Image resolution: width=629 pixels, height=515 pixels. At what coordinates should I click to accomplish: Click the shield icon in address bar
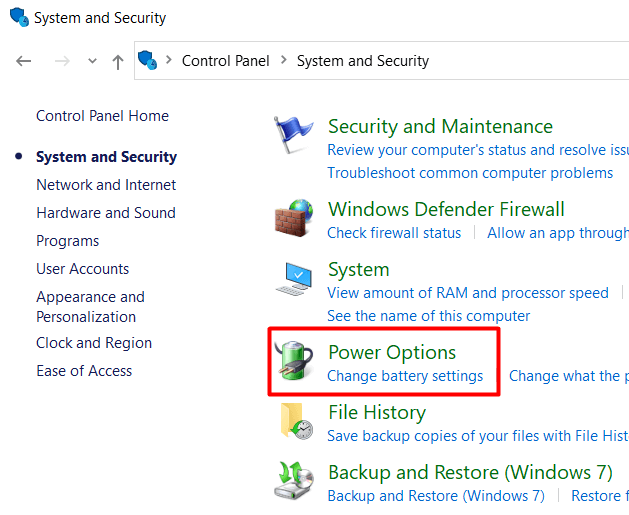coord(148,60)
